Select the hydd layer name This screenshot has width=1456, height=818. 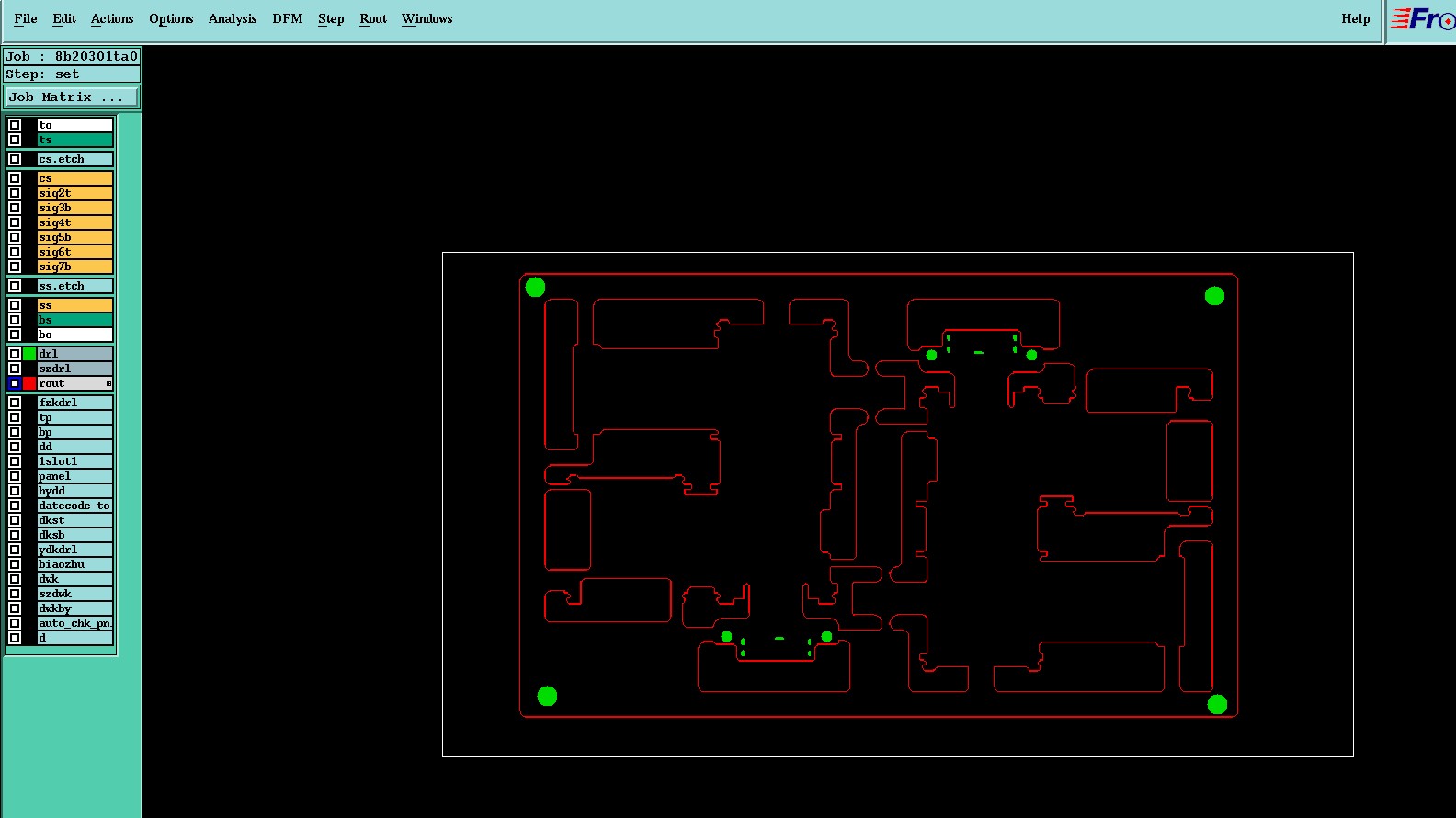(75, 491)
